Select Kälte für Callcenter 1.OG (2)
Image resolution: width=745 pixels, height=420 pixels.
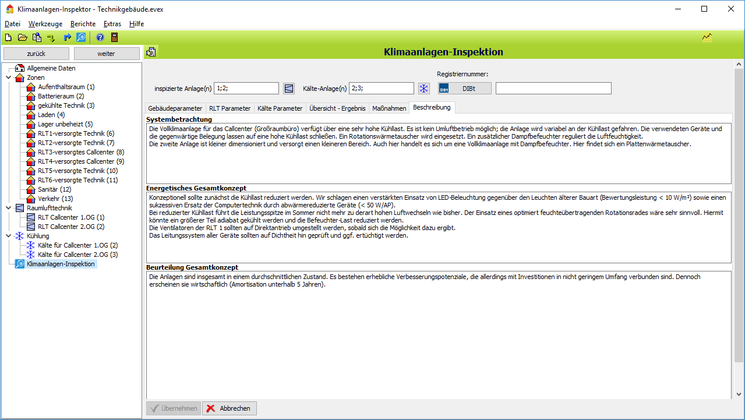tap(78, 245)
